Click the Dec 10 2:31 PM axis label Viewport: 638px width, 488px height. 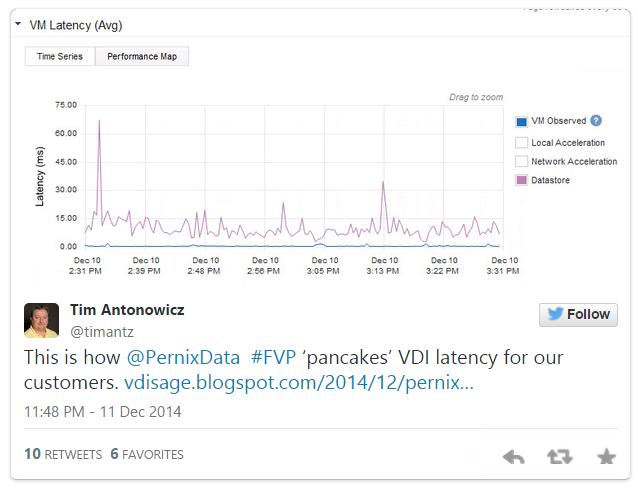coord(86,266)
